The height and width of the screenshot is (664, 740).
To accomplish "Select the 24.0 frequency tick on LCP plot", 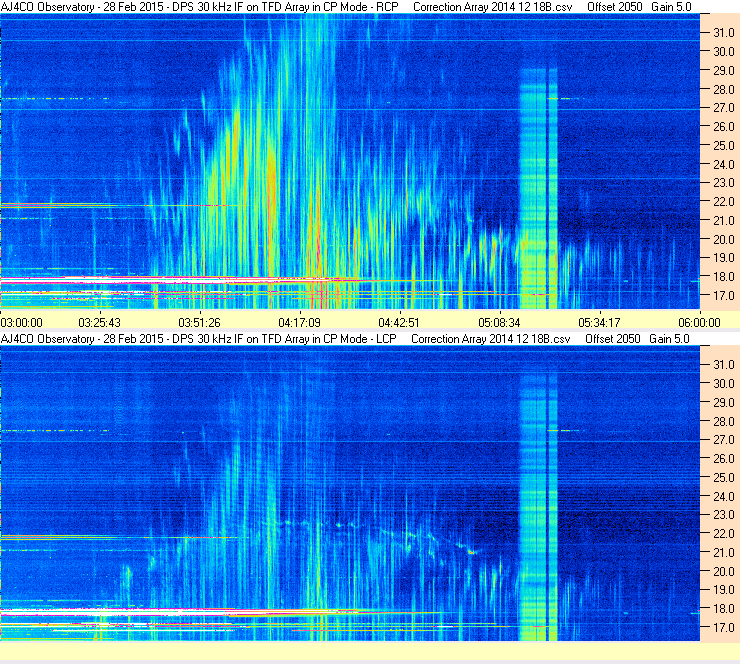I will tap(724, 496).
